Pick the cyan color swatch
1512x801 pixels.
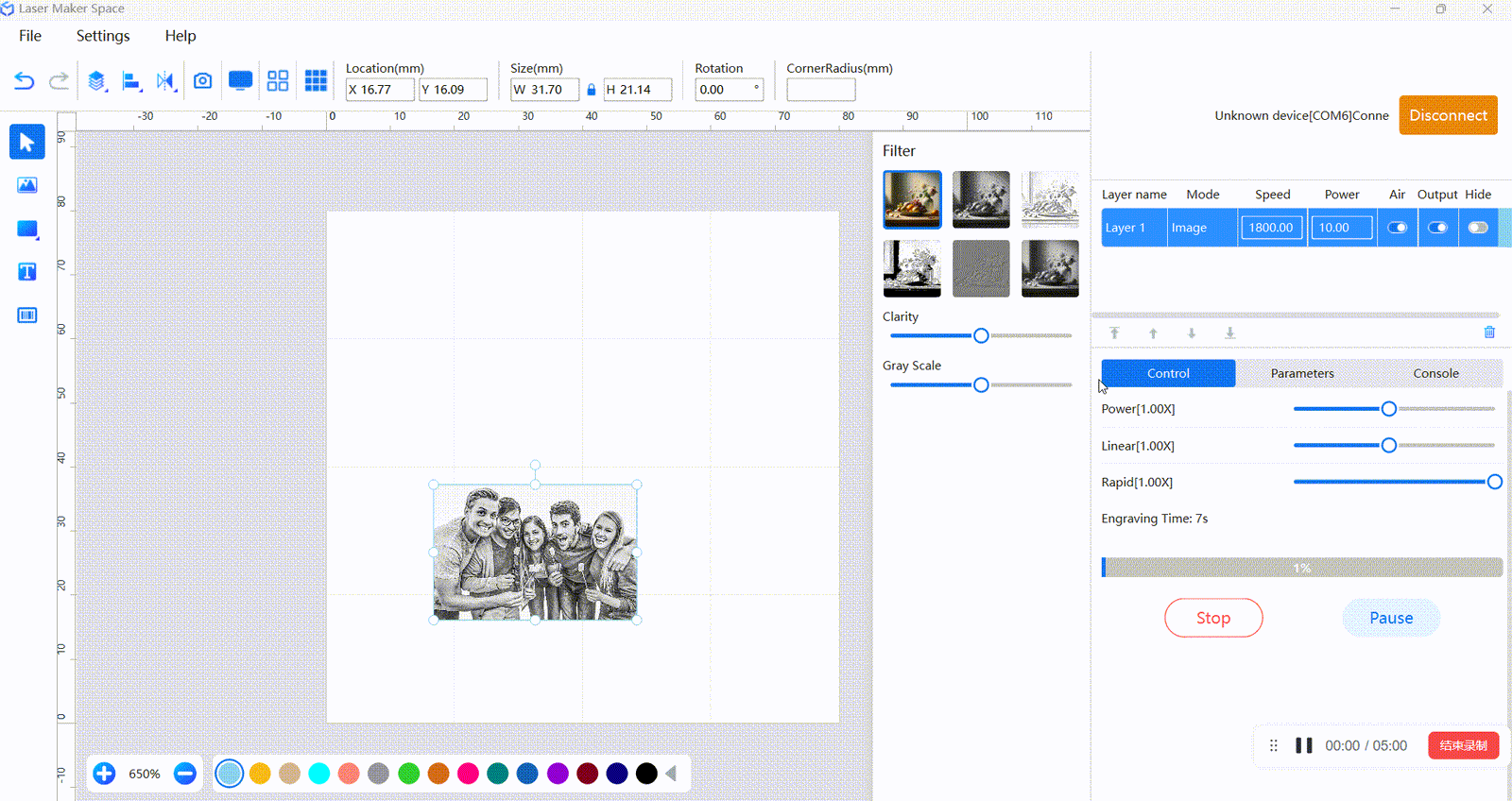click(319, 774)
